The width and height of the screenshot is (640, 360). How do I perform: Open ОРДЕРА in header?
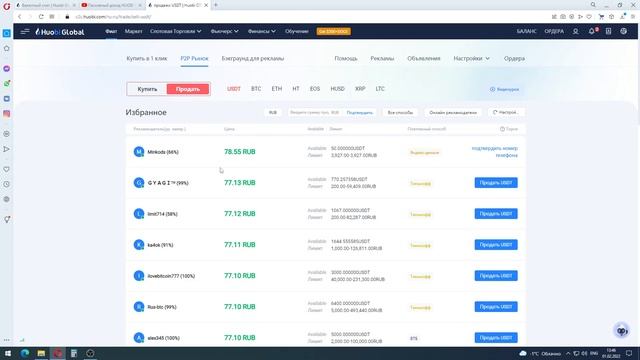pos(554,31)
